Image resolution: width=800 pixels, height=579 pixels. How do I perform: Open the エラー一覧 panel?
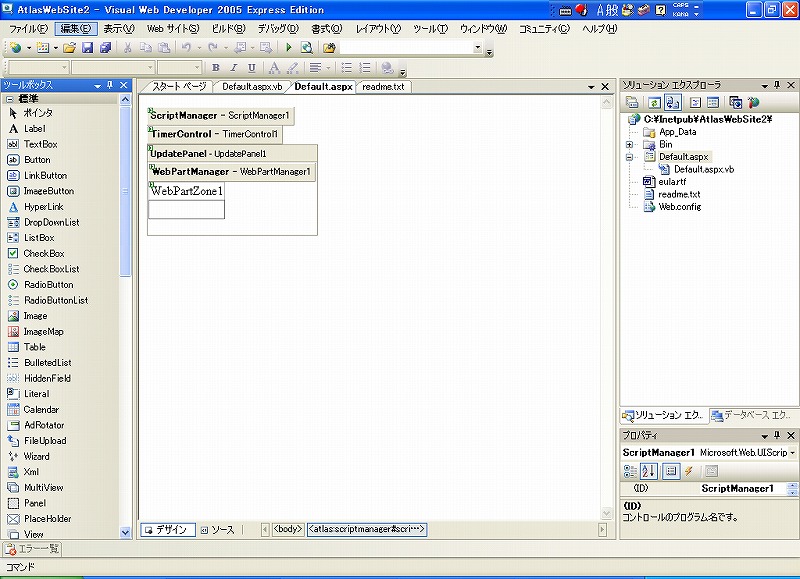pyautogui.click(x=33, y=549)
